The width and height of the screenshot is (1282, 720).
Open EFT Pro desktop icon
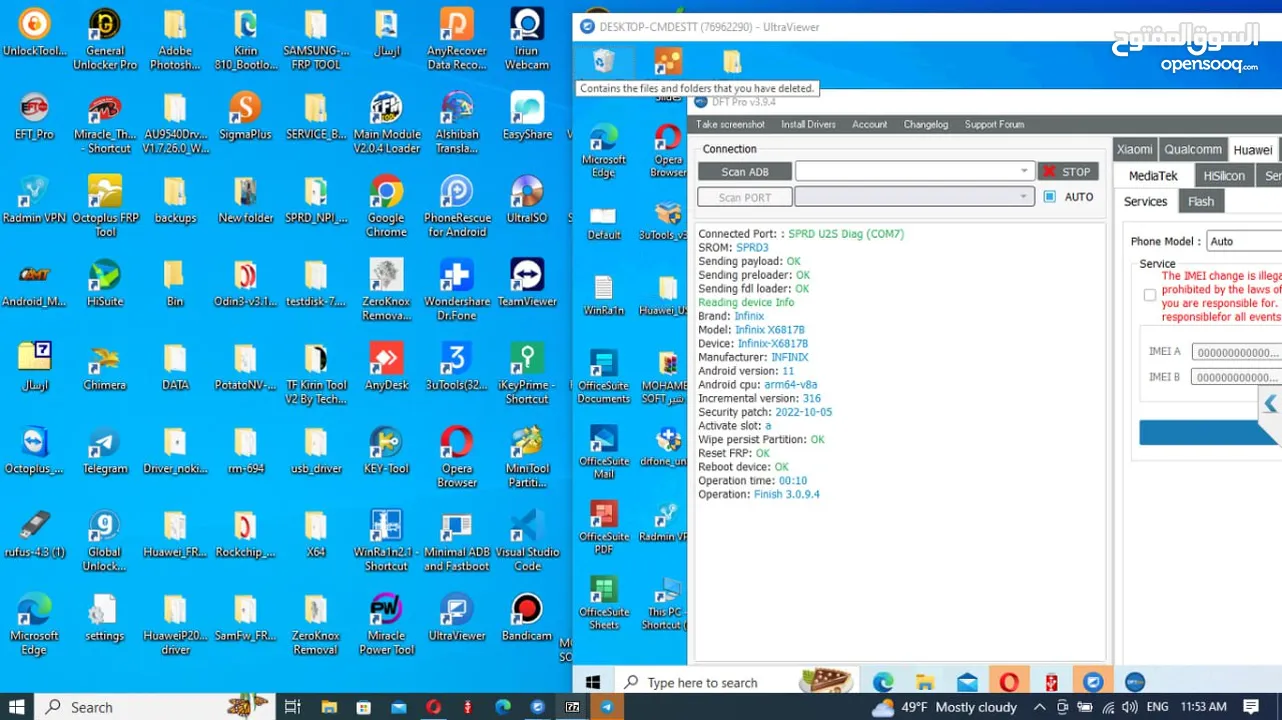coord(35,116)
